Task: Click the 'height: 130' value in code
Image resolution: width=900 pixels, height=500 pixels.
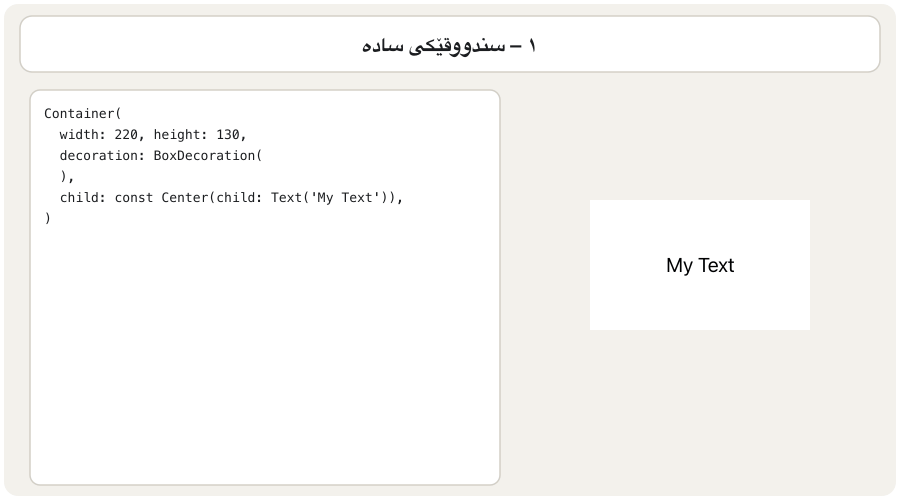Action: tap(196, 134)
